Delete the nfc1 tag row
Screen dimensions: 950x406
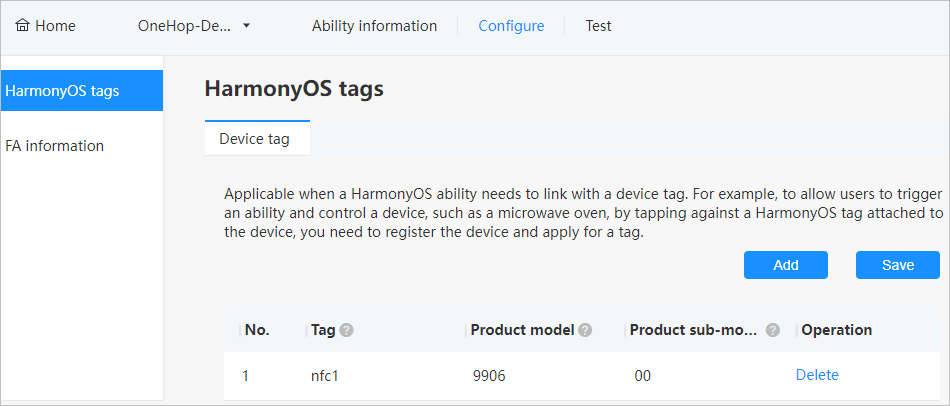[x=817, y=375]
